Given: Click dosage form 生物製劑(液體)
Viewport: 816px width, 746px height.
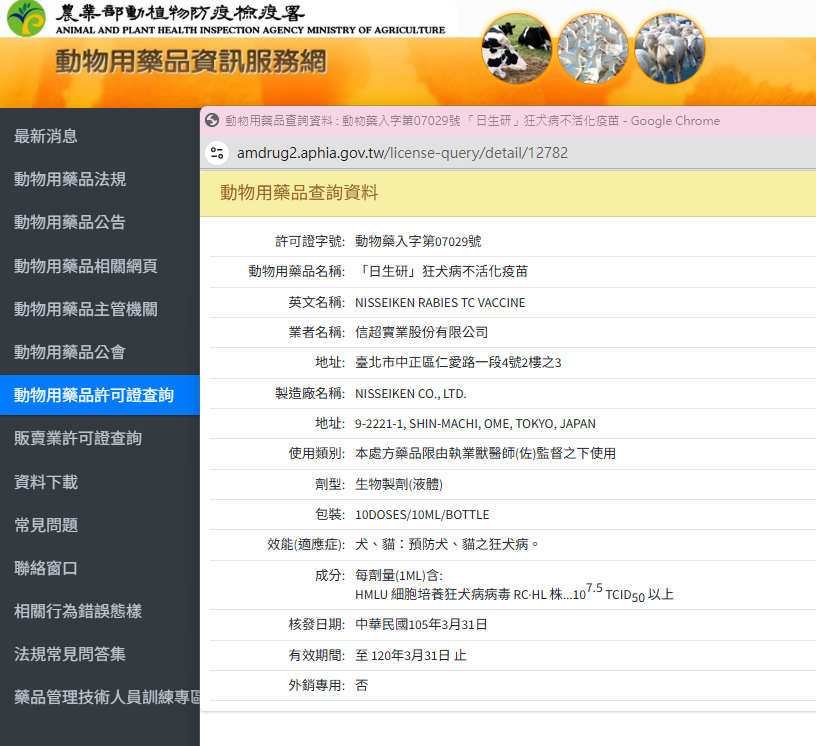Looking at the screenshot, I should [x=399, y=484].
